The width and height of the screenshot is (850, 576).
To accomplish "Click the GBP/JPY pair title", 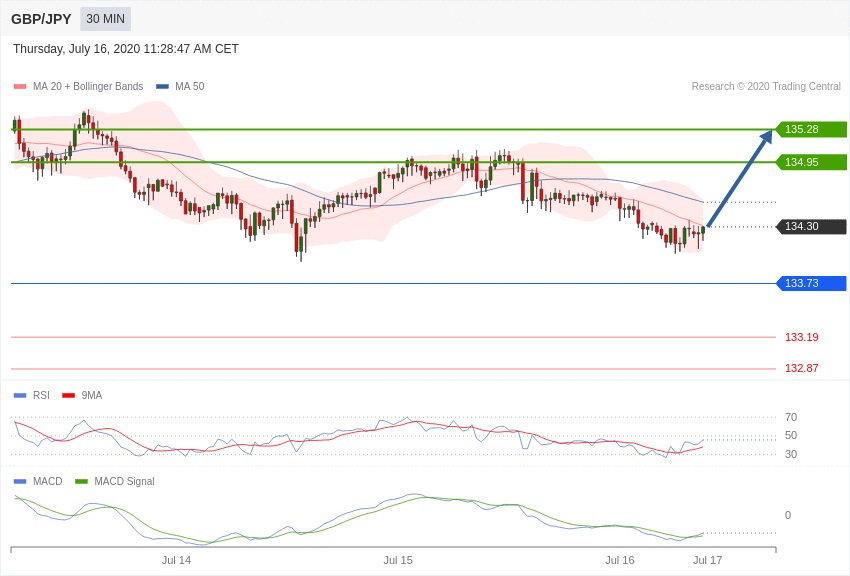I will point(41,19).
